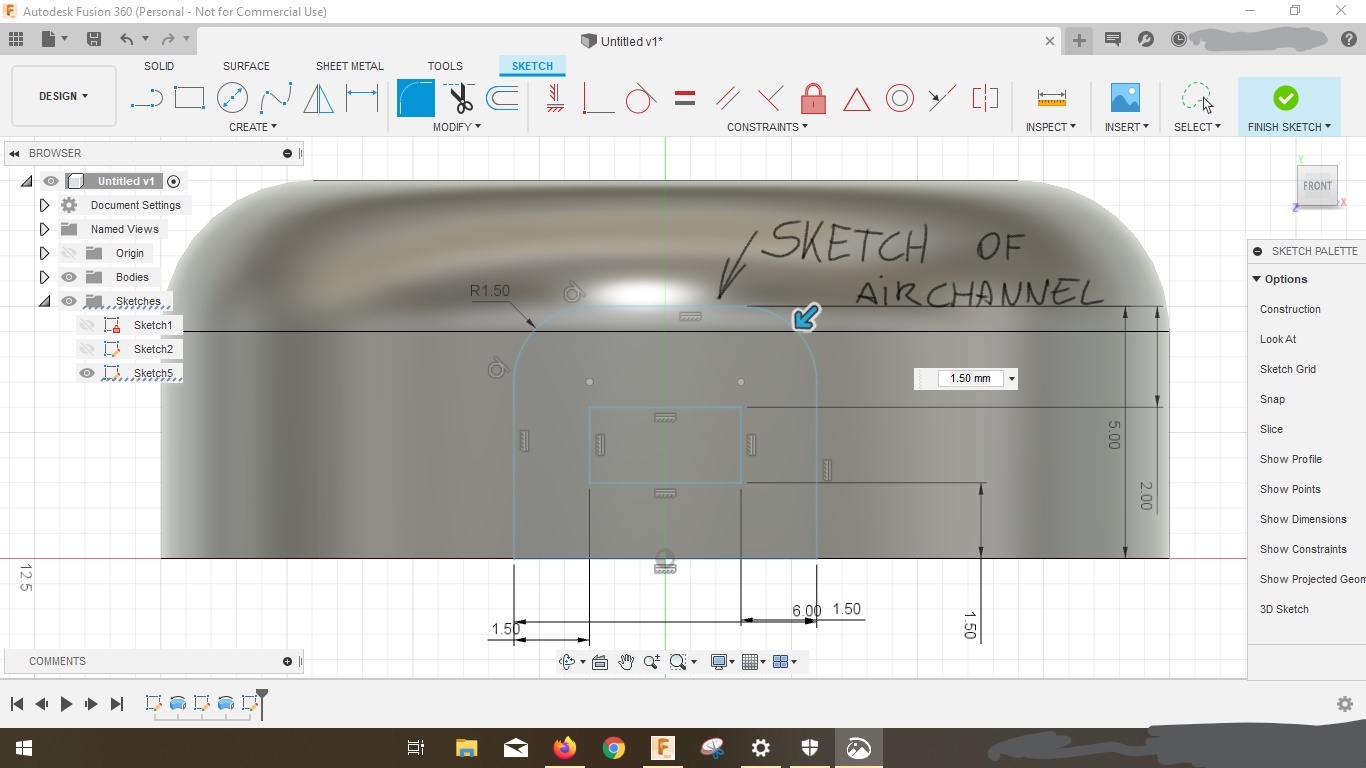This screenshot has height=768, width=1366.
Task: Activate the Pan hand tool
Action: [x=626, y=662]
